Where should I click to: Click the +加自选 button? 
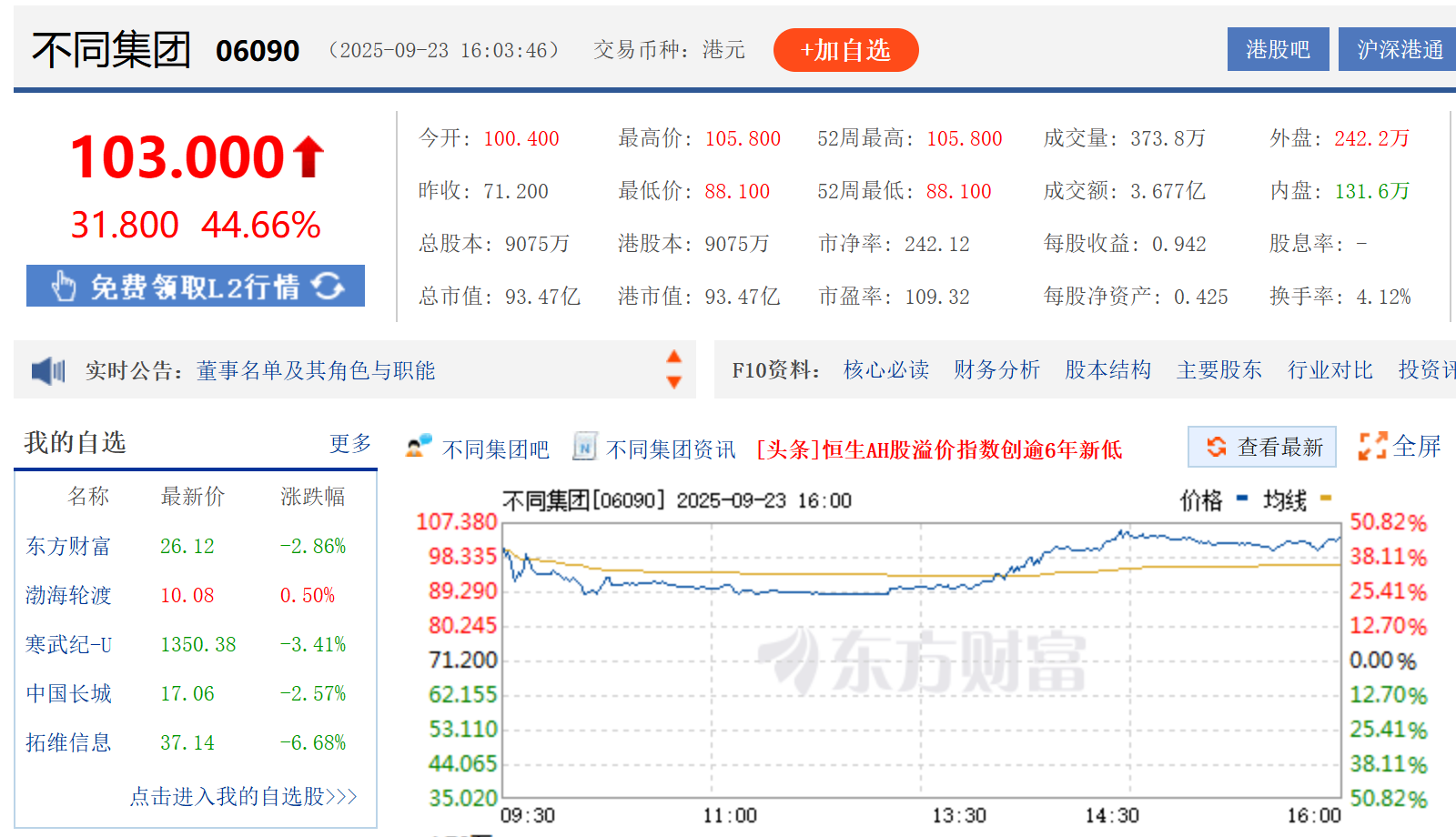click(x=844, y=50)
